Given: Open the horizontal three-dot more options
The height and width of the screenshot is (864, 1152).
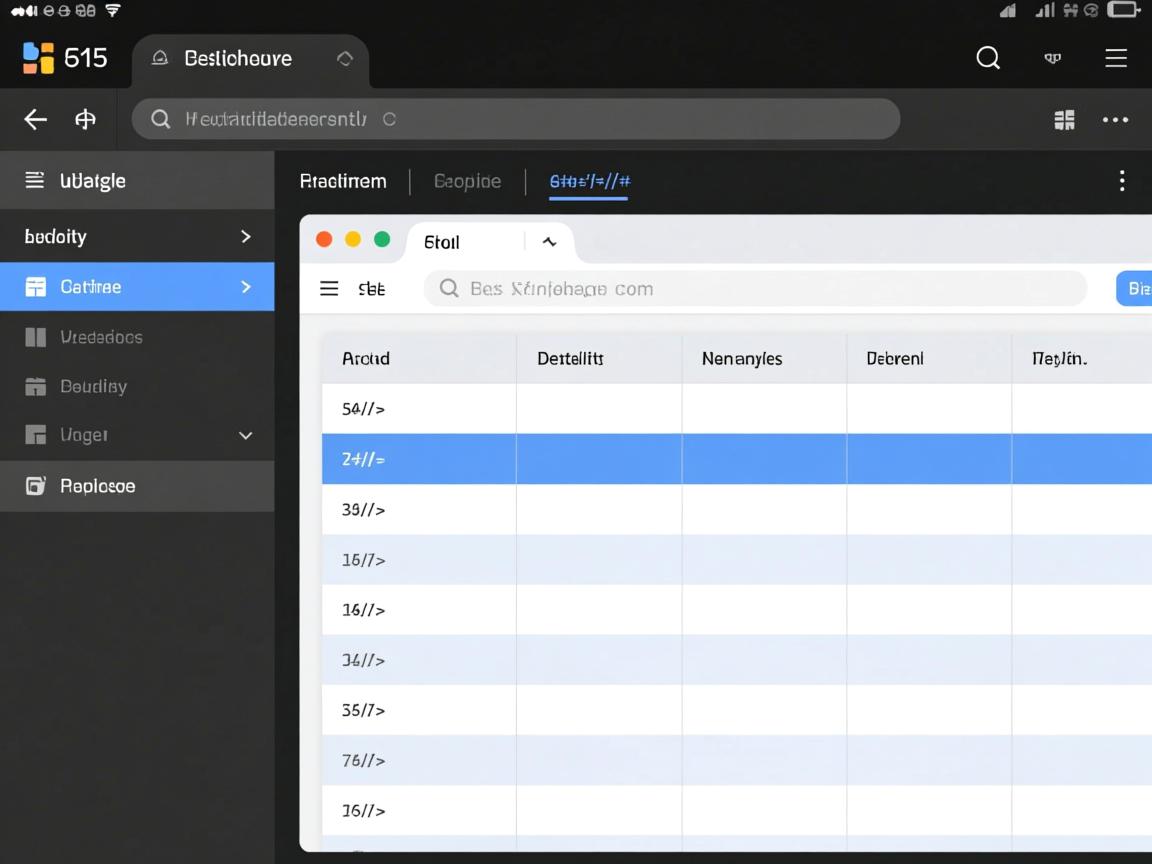Looking at the screenshot, I should click(x=1115, y=120).
